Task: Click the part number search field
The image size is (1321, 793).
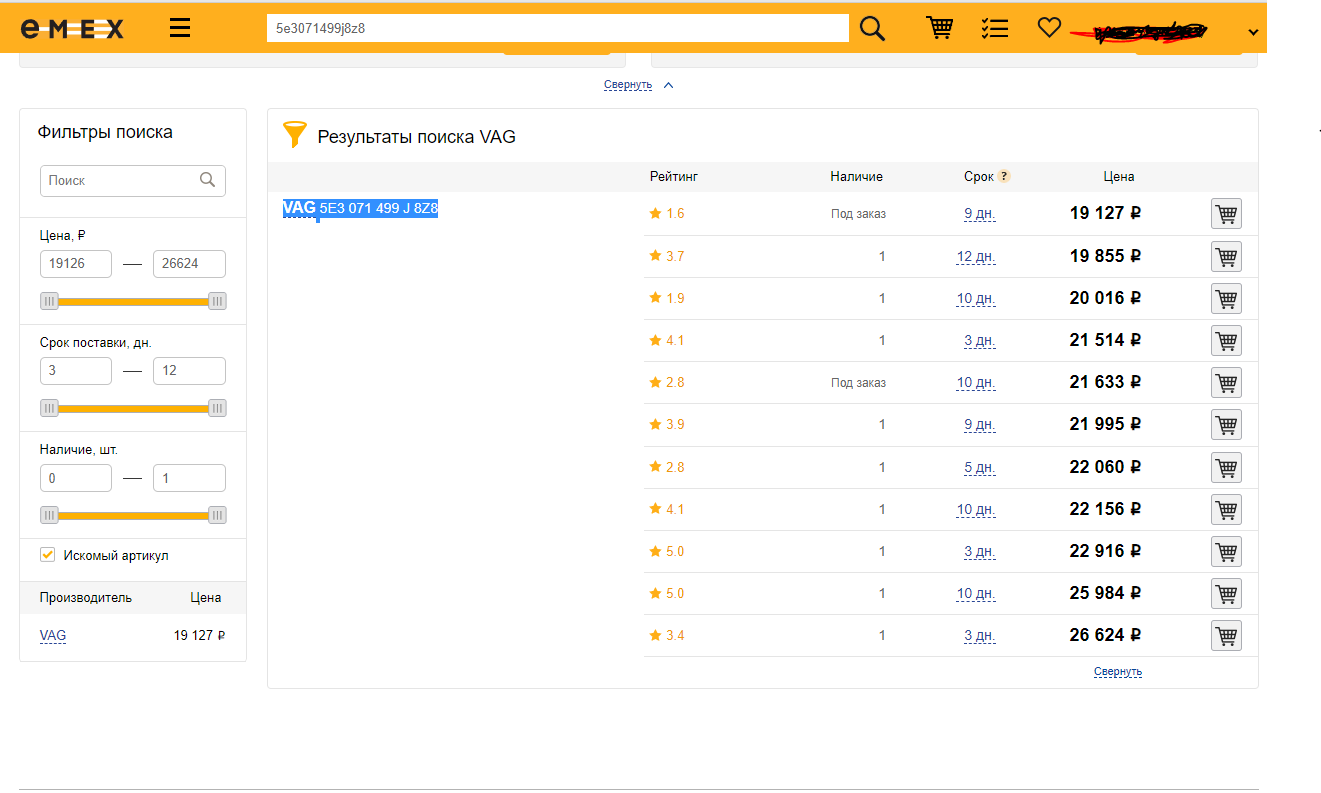Action: [x=558, y=28]
